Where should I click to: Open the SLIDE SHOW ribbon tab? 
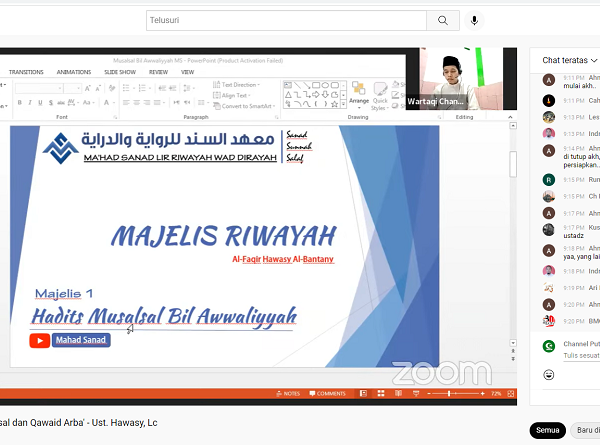pyautogui.click(x=120, y=72)
